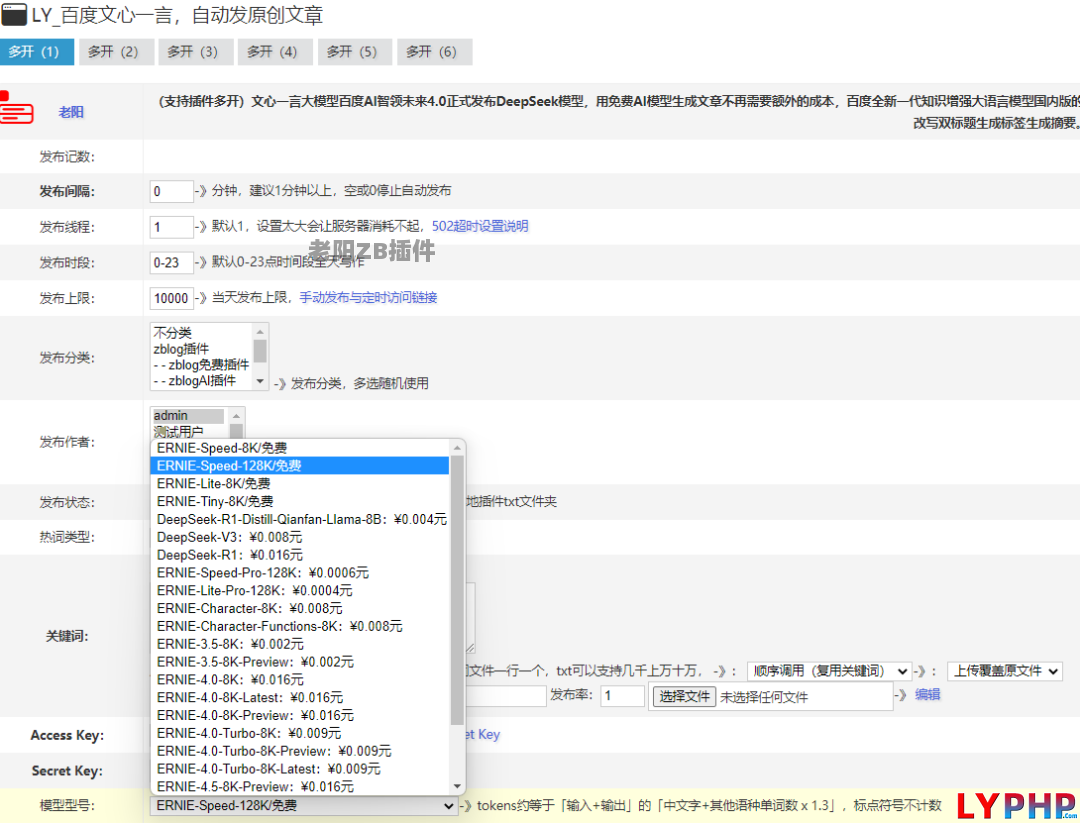Select ERNIE-Character-Functions-8K option

(300, 627)
